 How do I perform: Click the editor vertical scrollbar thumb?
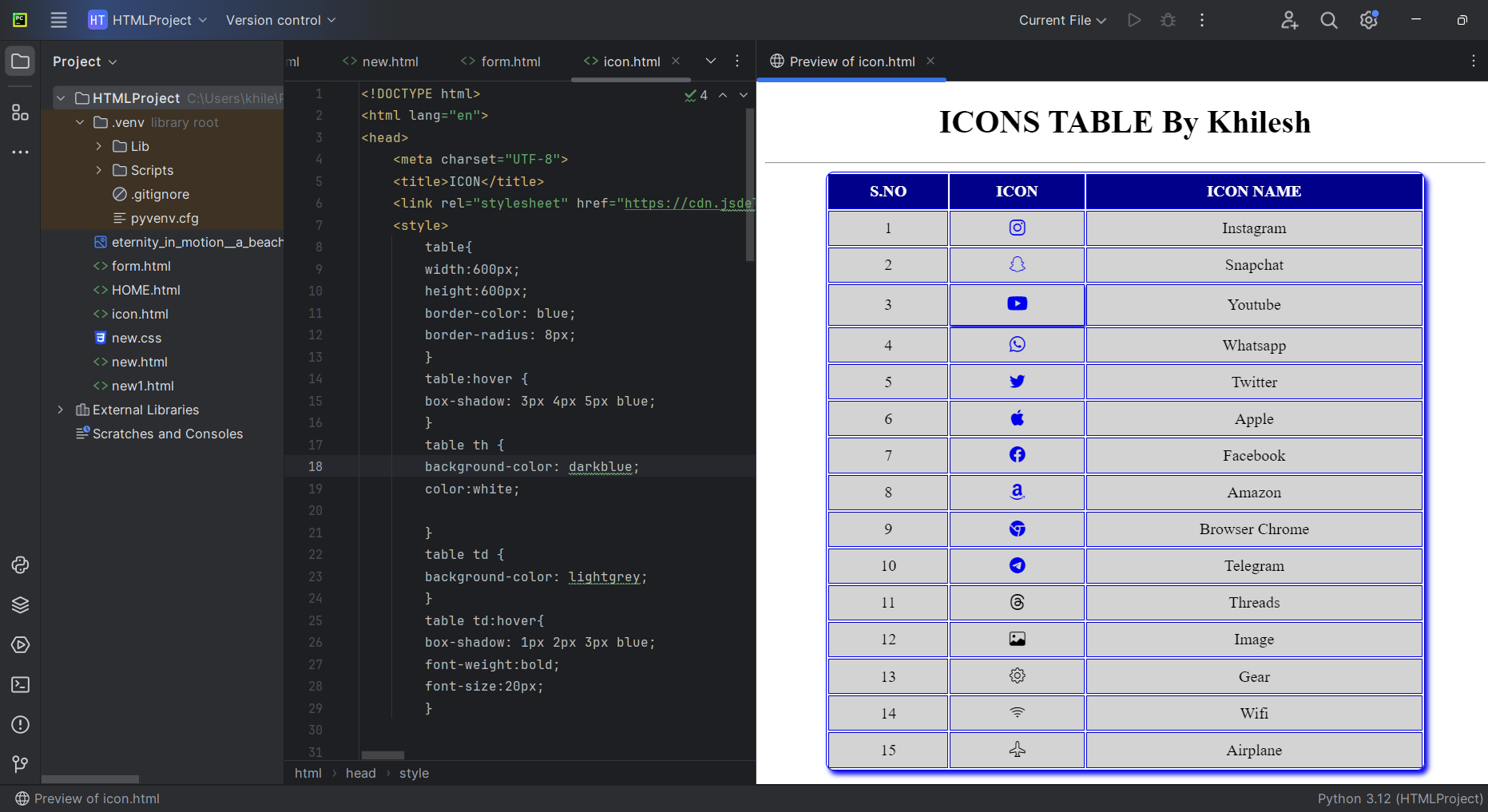[x=749, y=185]
